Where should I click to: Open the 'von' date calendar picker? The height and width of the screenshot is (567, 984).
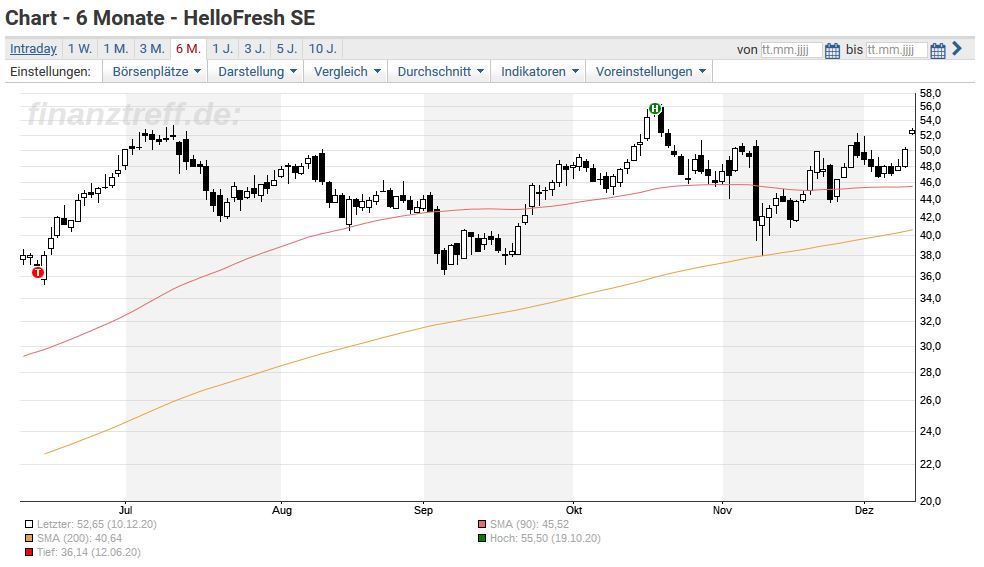(x=832, y=50)
